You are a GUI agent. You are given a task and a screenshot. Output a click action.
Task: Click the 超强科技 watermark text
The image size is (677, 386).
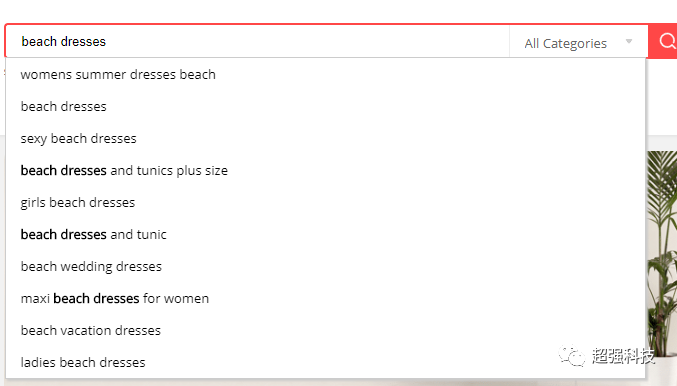click(x=623, y=355)
